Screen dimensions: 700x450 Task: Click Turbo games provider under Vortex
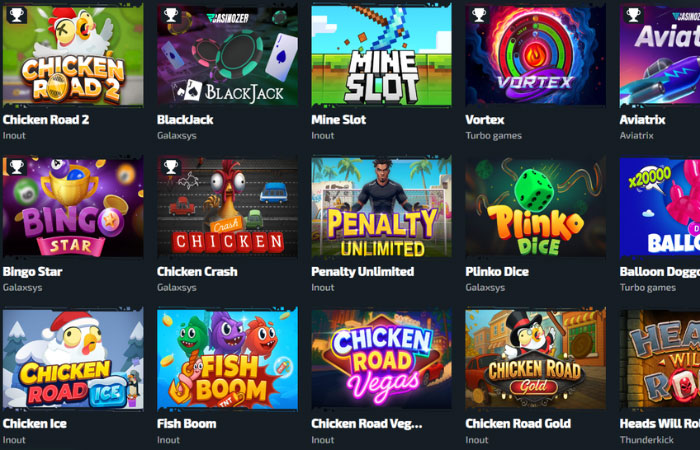pos(493,136)
